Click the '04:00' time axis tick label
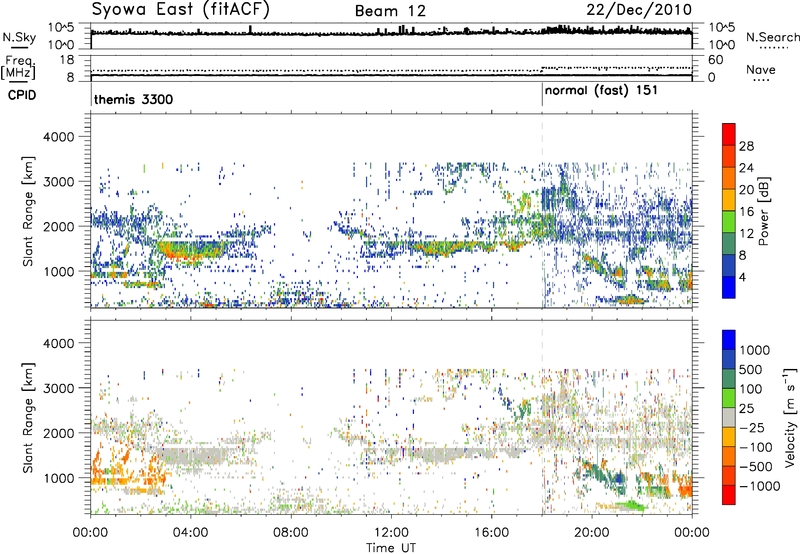 point(190,533)
